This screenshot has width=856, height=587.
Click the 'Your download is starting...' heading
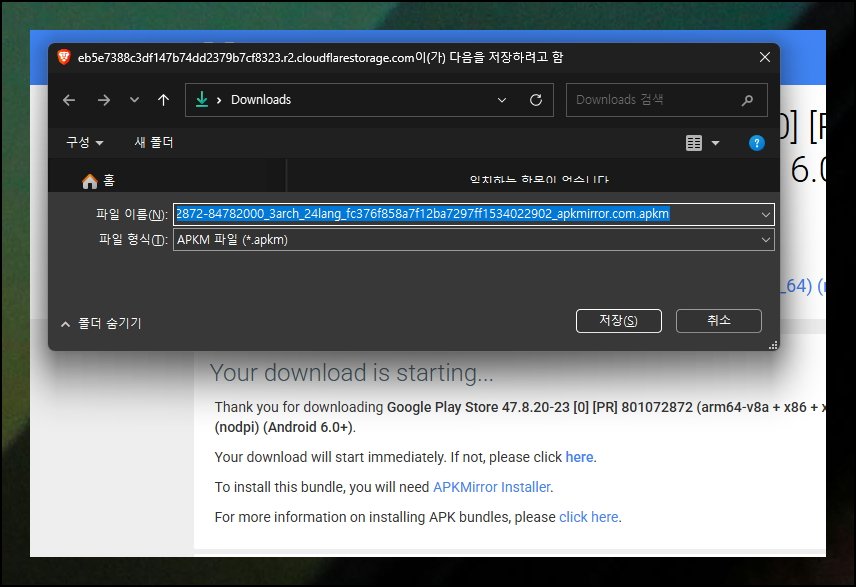pos(352,372)
